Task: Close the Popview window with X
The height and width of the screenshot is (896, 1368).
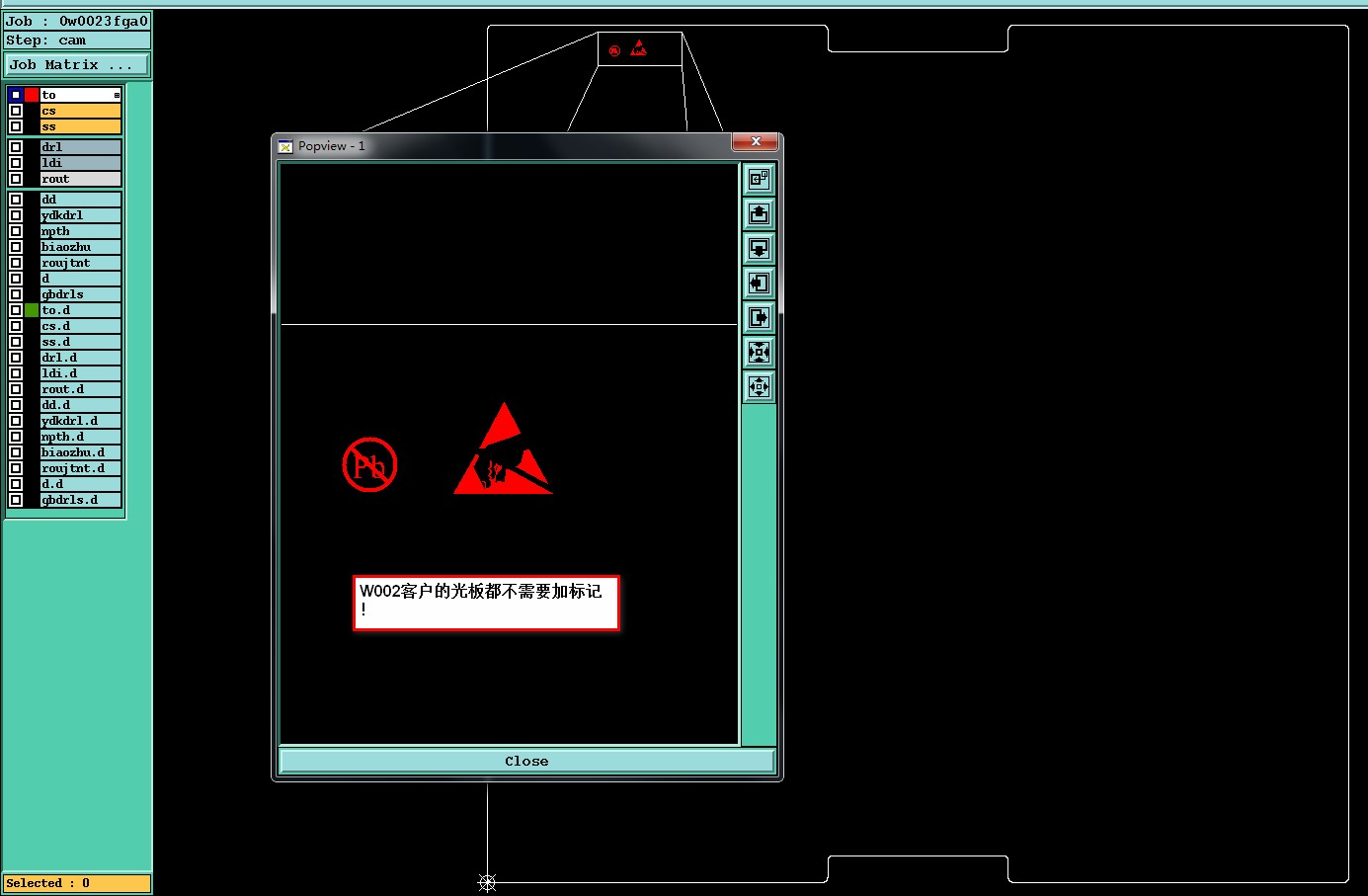Action: (x=756, y=142)
